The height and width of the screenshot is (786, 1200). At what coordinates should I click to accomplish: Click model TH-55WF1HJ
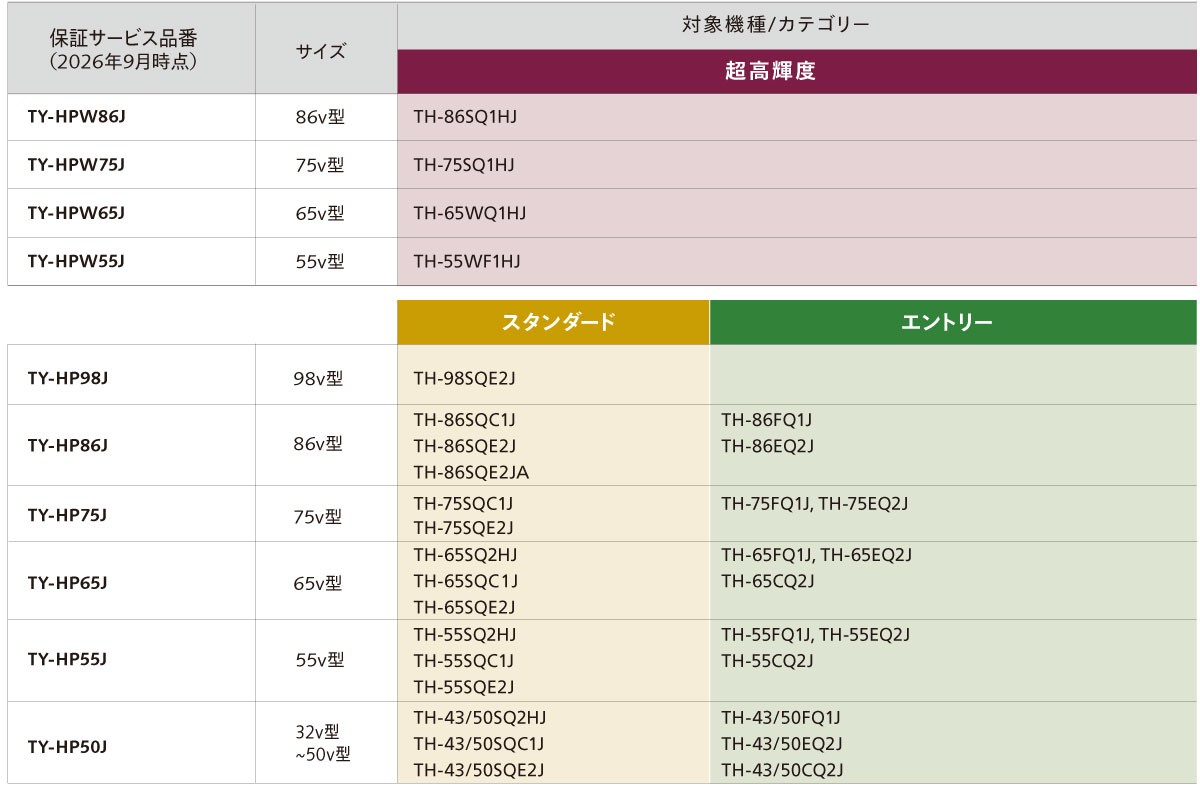click(x=467, y=261)
